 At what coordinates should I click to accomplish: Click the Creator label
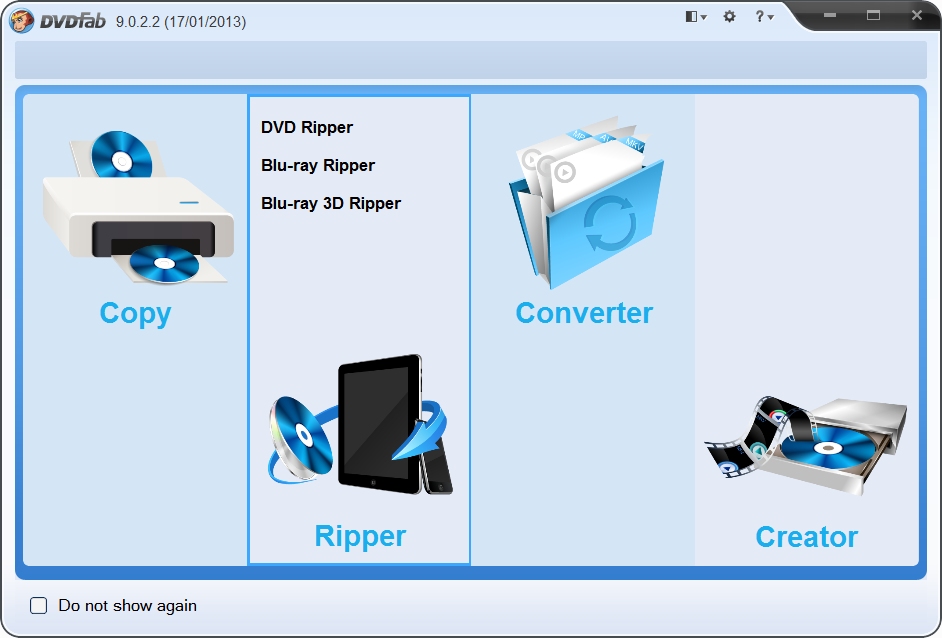pyautogui.click(x=806, y=536)
